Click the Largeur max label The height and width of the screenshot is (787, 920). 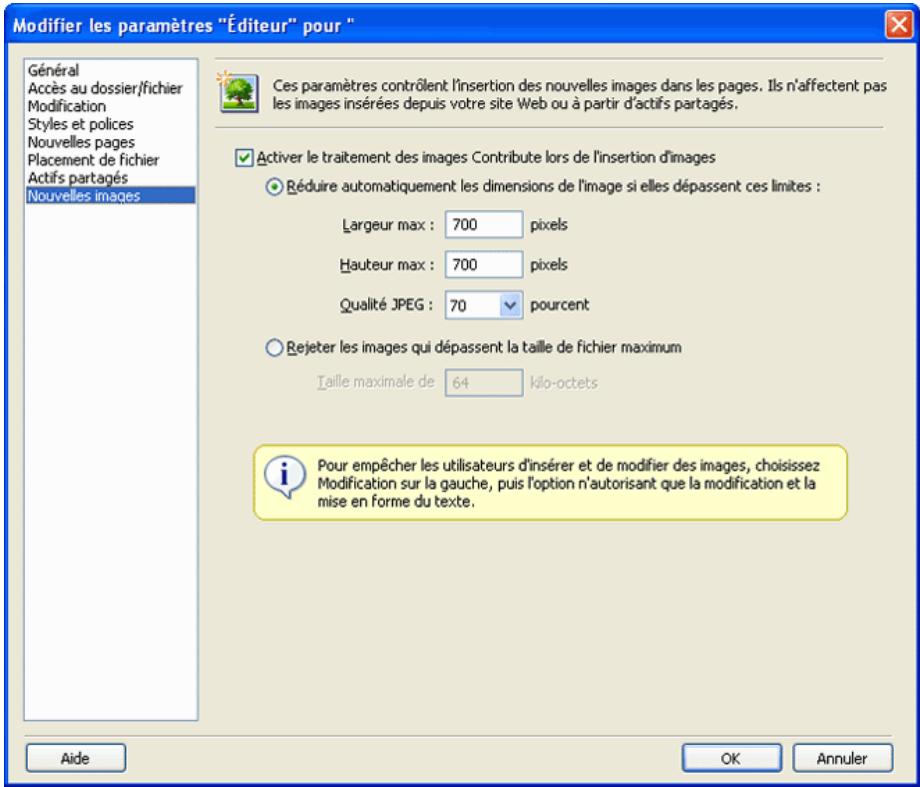point(388,225)
